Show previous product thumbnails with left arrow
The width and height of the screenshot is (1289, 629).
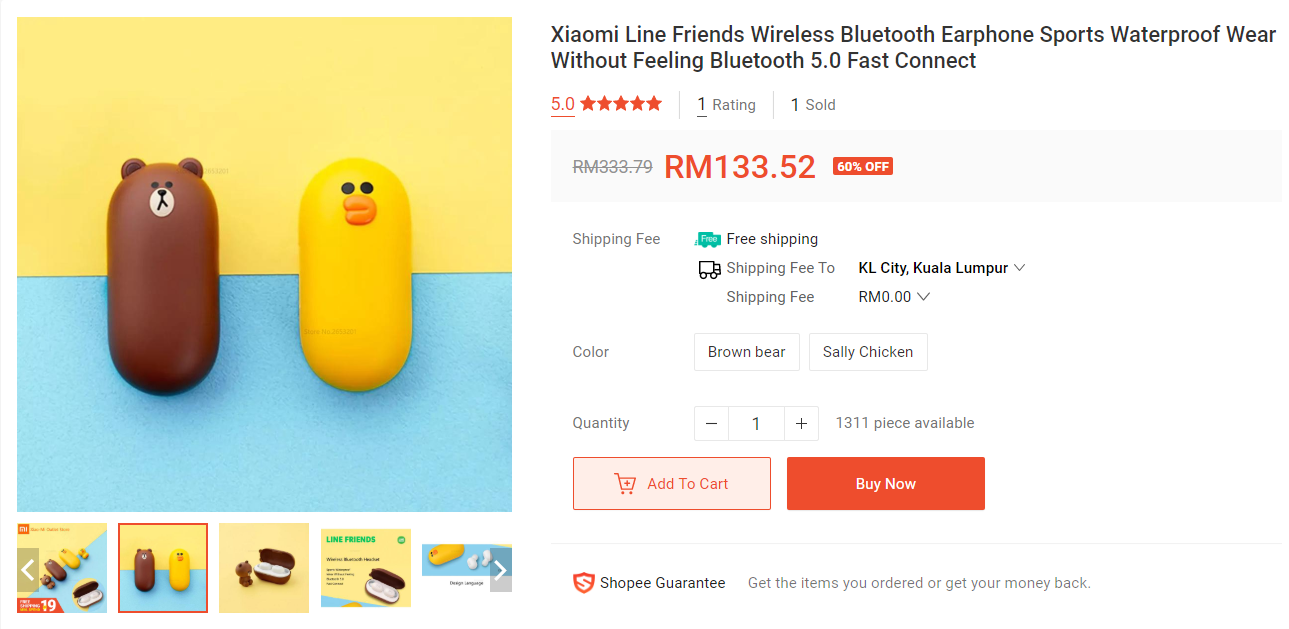(x=28, y=570)
